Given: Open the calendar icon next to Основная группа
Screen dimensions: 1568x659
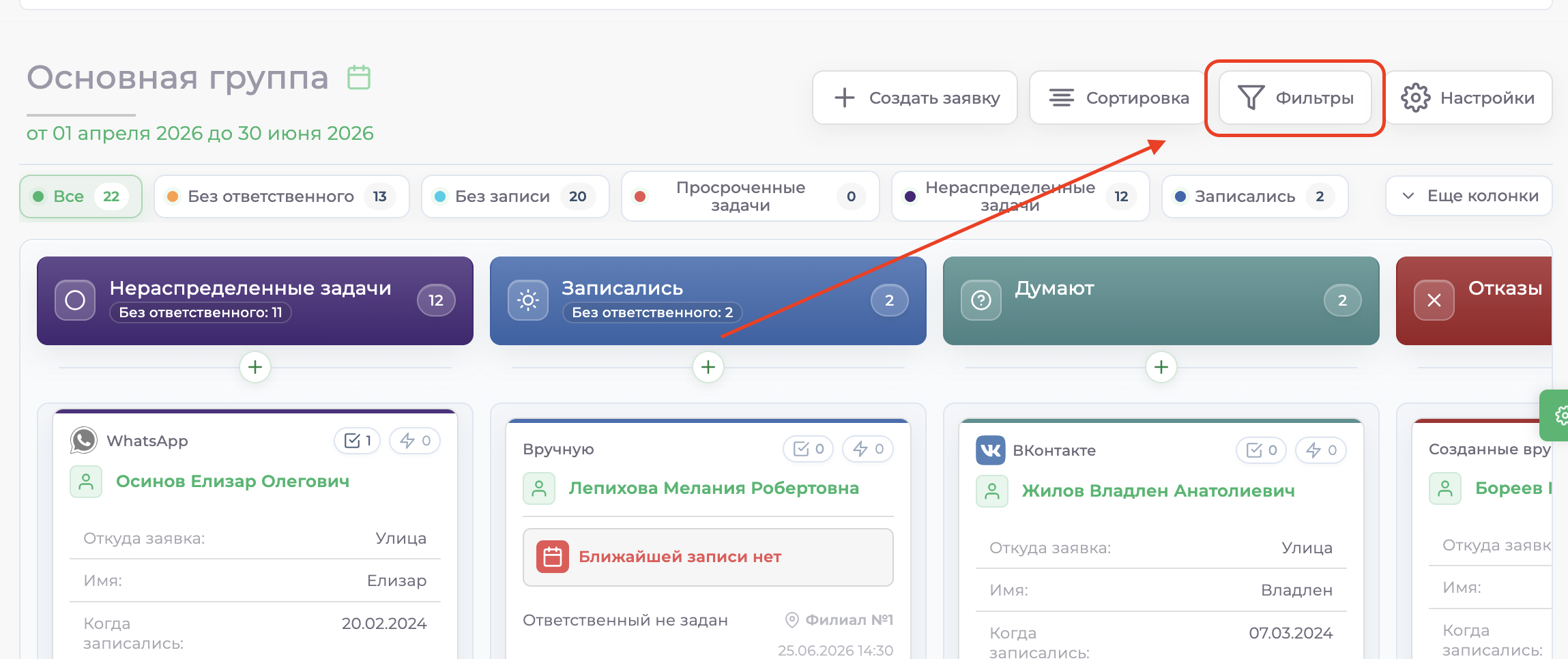Looking at the screenshot, I should (x=359, y=77).
